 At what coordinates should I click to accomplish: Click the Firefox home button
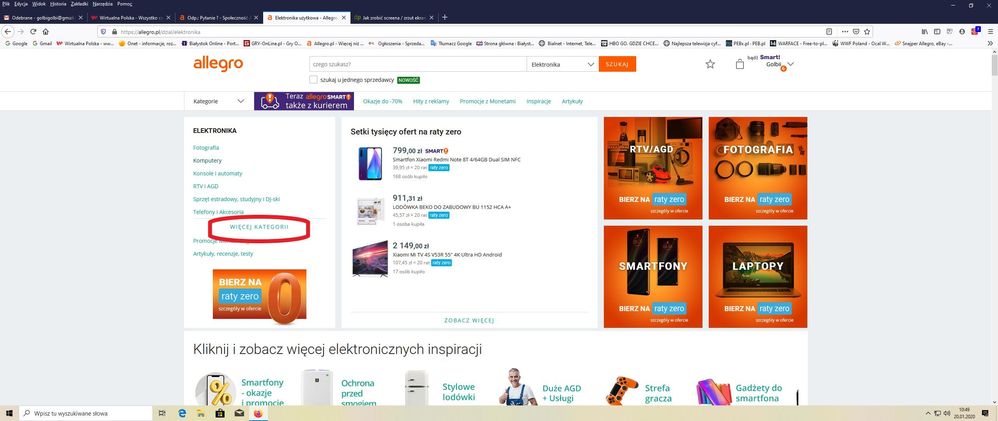point(46,31)
